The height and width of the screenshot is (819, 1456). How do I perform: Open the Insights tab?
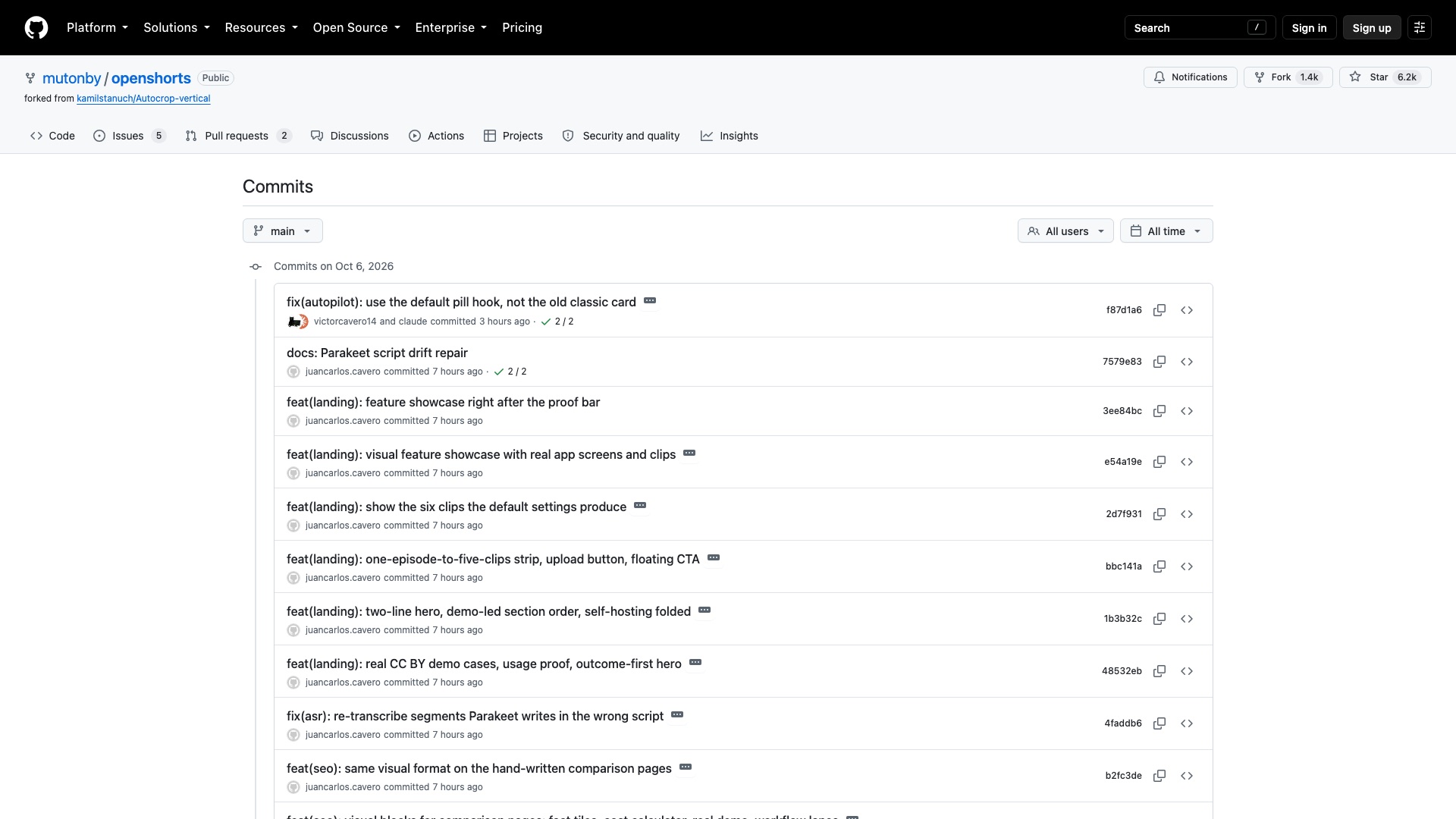[x=730, y=136]
